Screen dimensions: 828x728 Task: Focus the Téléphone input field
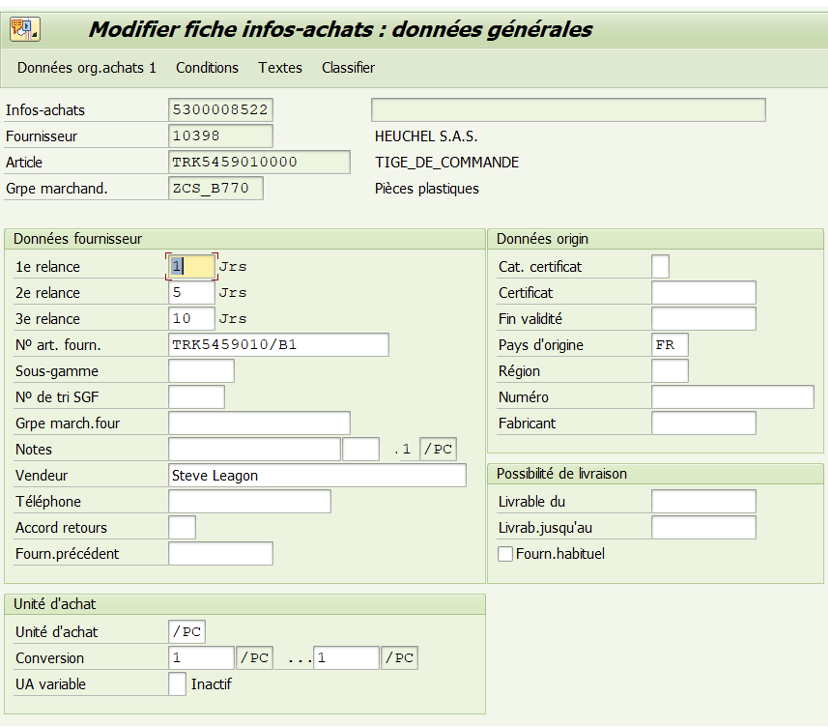tap(249, 502)
